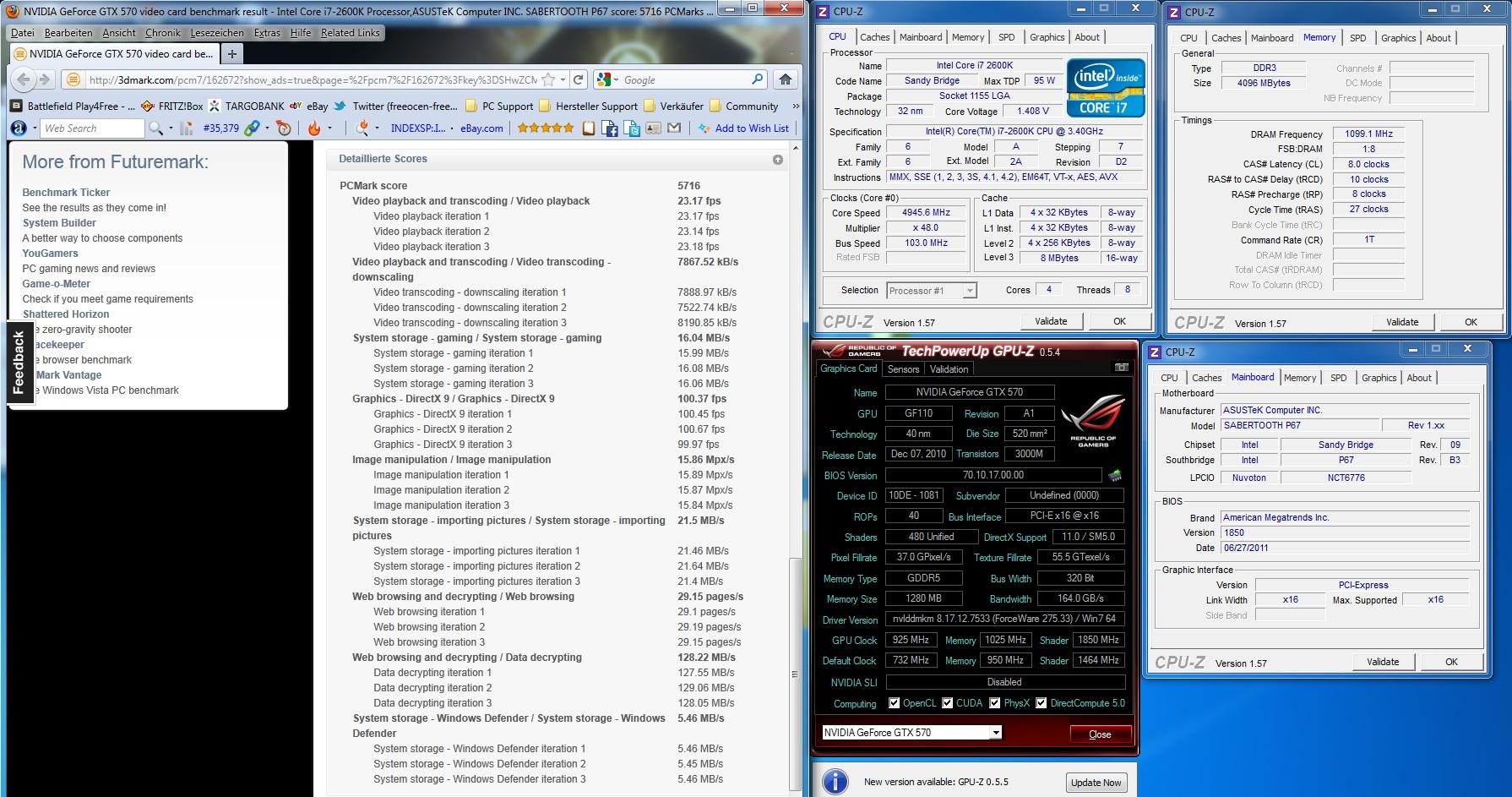Viewport: 1512px width, 797px height.
Task: Click the Google search magnifier icon
Action: [x=757, y=79]
